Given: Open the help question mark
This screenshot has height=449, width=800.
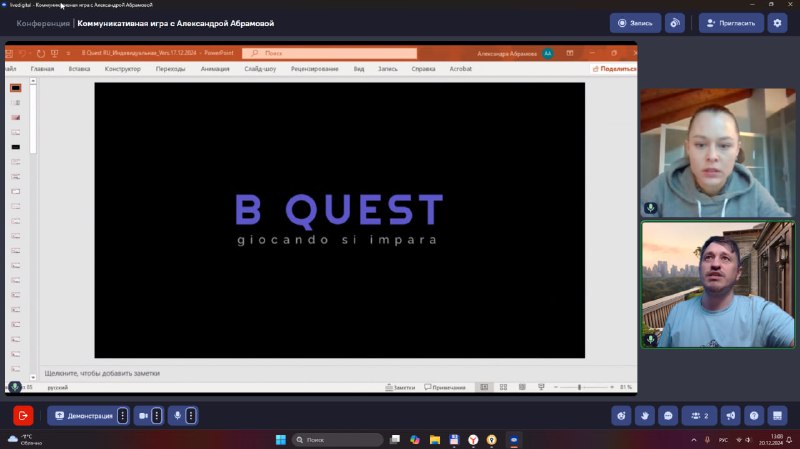Looking at the screenshot, I should [x=754, y=416].
